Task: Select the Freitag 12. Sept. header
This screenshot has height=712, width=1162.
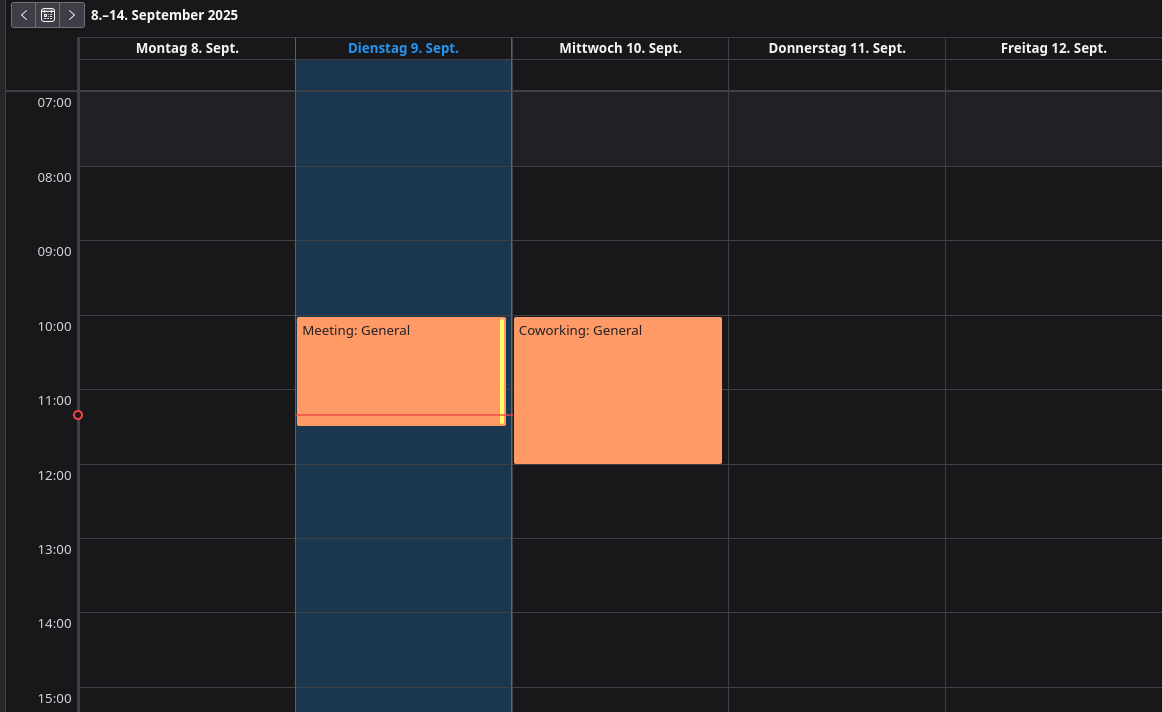Action: pyautogui.click(x=1054, y=48)
